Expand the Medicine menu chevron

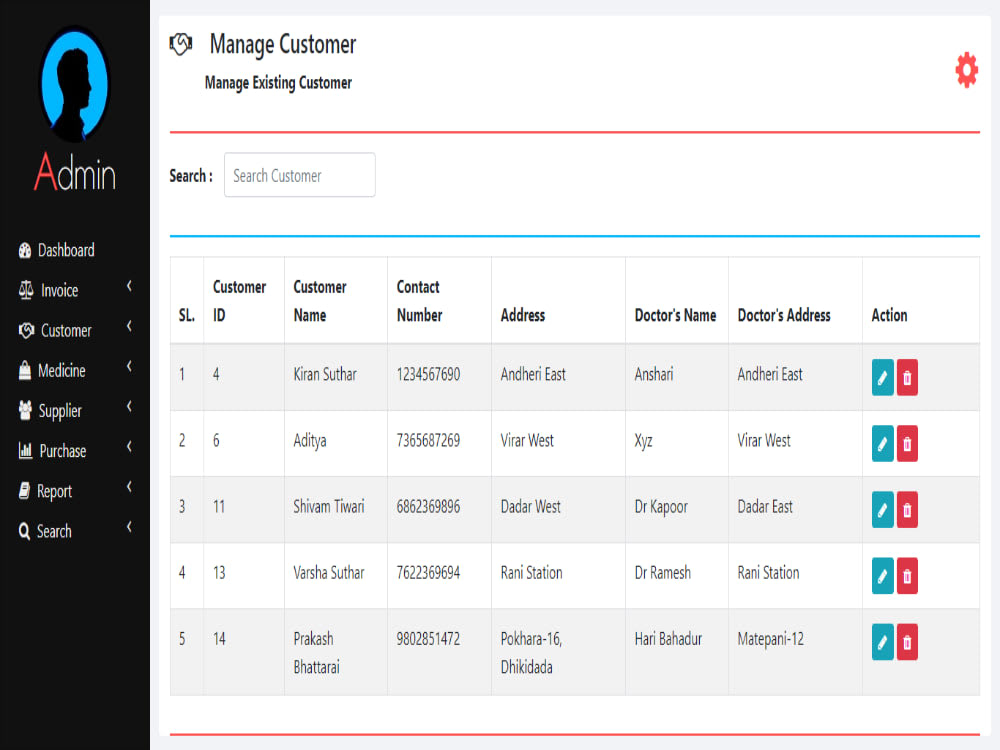(129, 366)
